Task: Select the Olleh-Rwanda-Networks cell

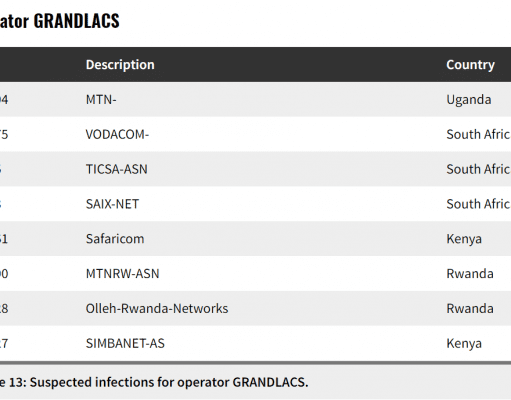Action: click(x=157, y=308)
